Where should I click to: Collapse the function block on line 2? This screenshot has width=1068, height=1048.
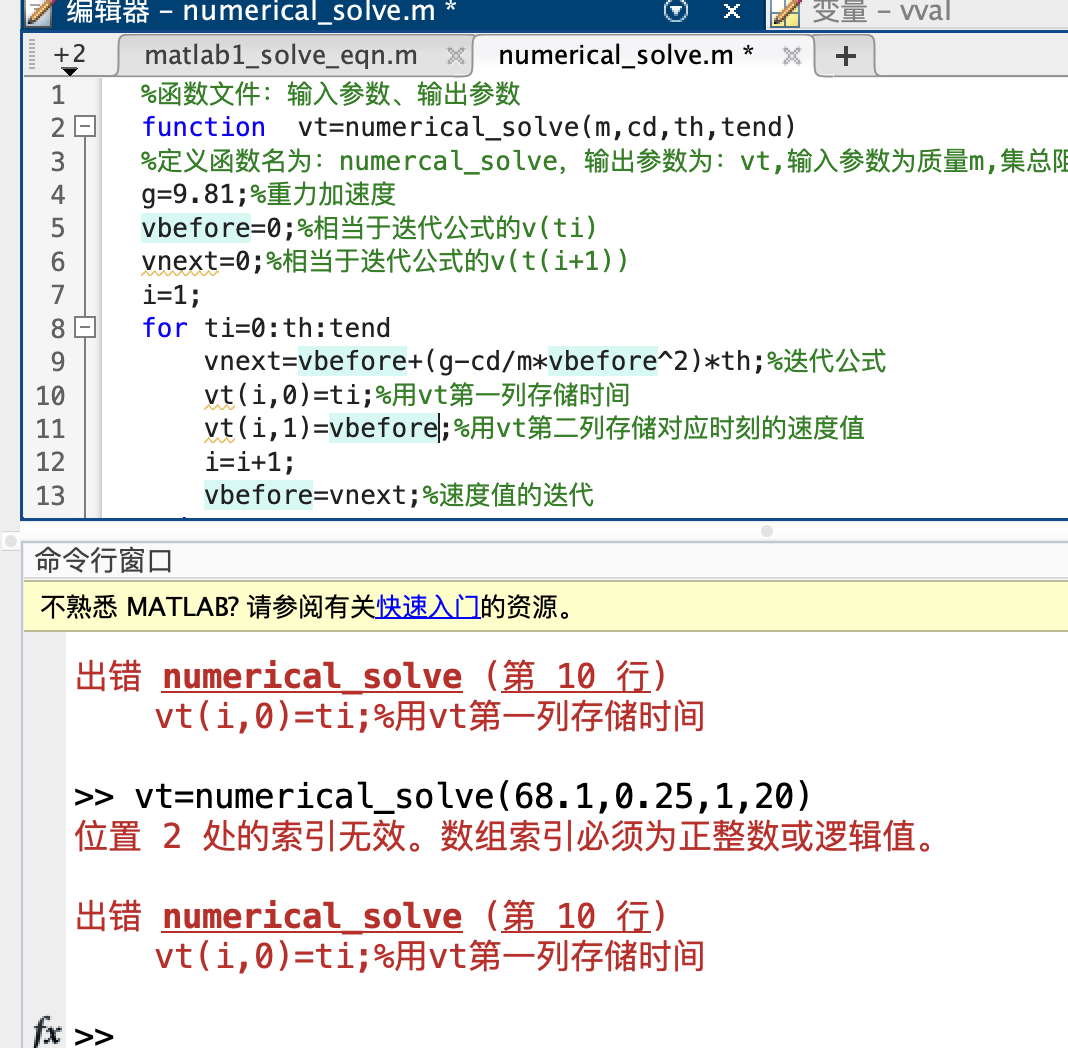coord(85,127)
